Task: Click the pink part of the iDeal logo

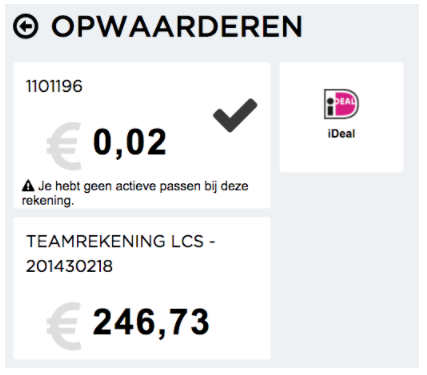Action: tap(347, 104)
